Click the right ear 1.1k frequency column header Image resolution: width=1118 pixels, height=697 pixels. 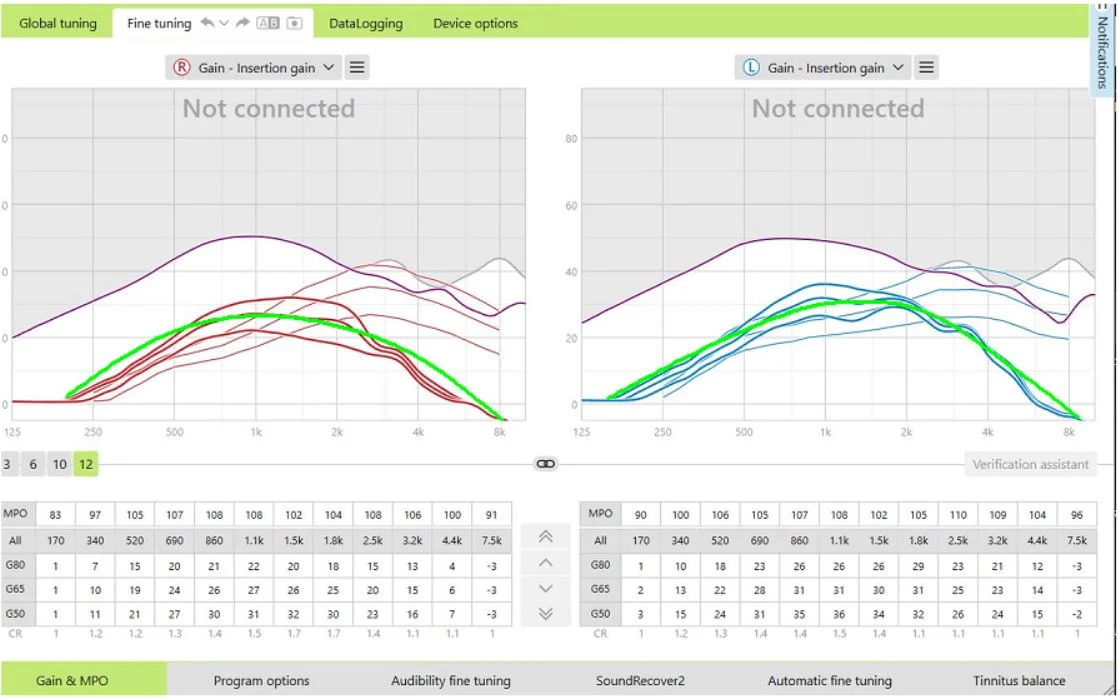click(x=254, y=541)
